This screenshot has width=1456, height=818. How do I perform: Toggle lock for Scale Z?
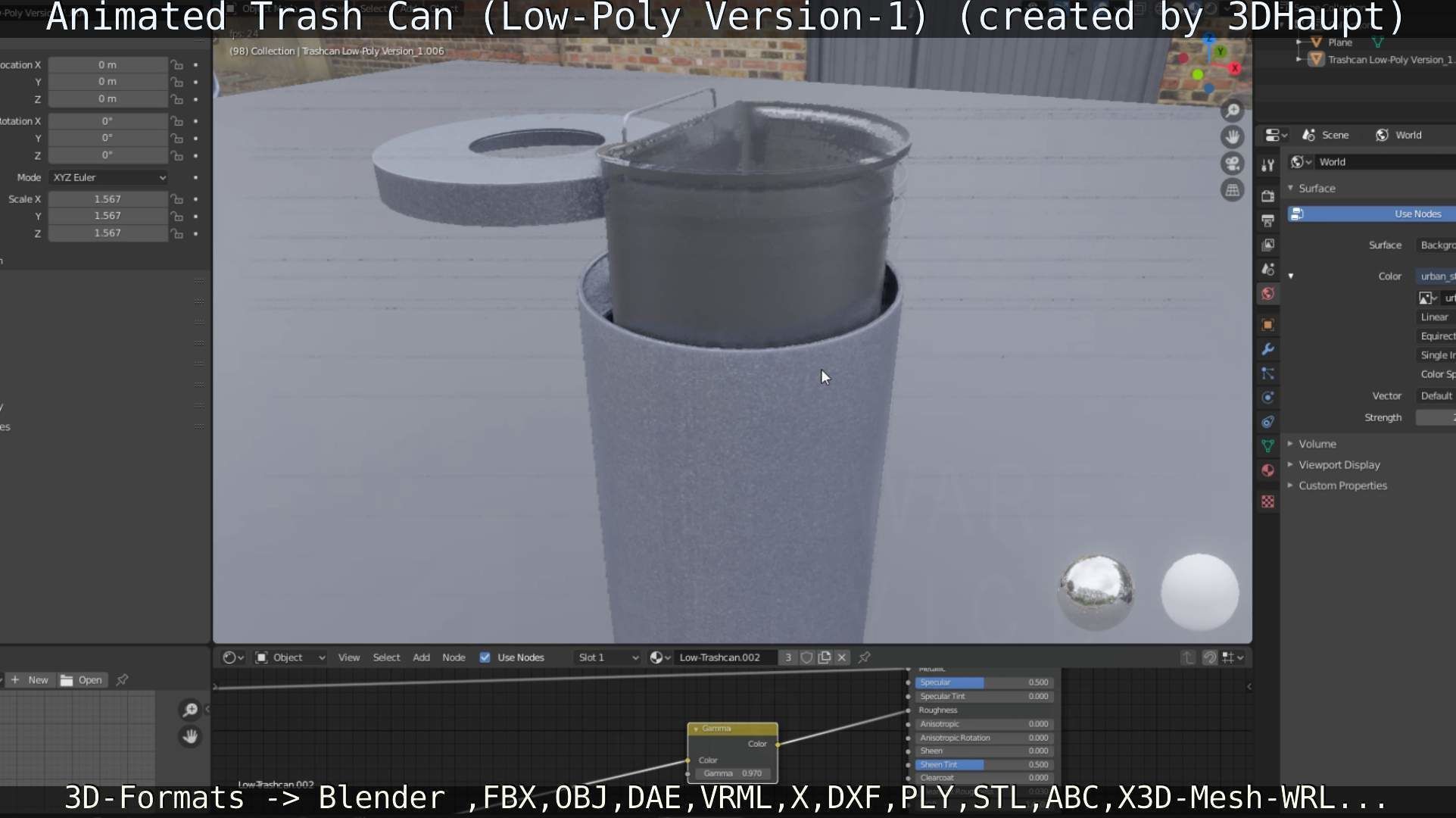tap(176, 233)
